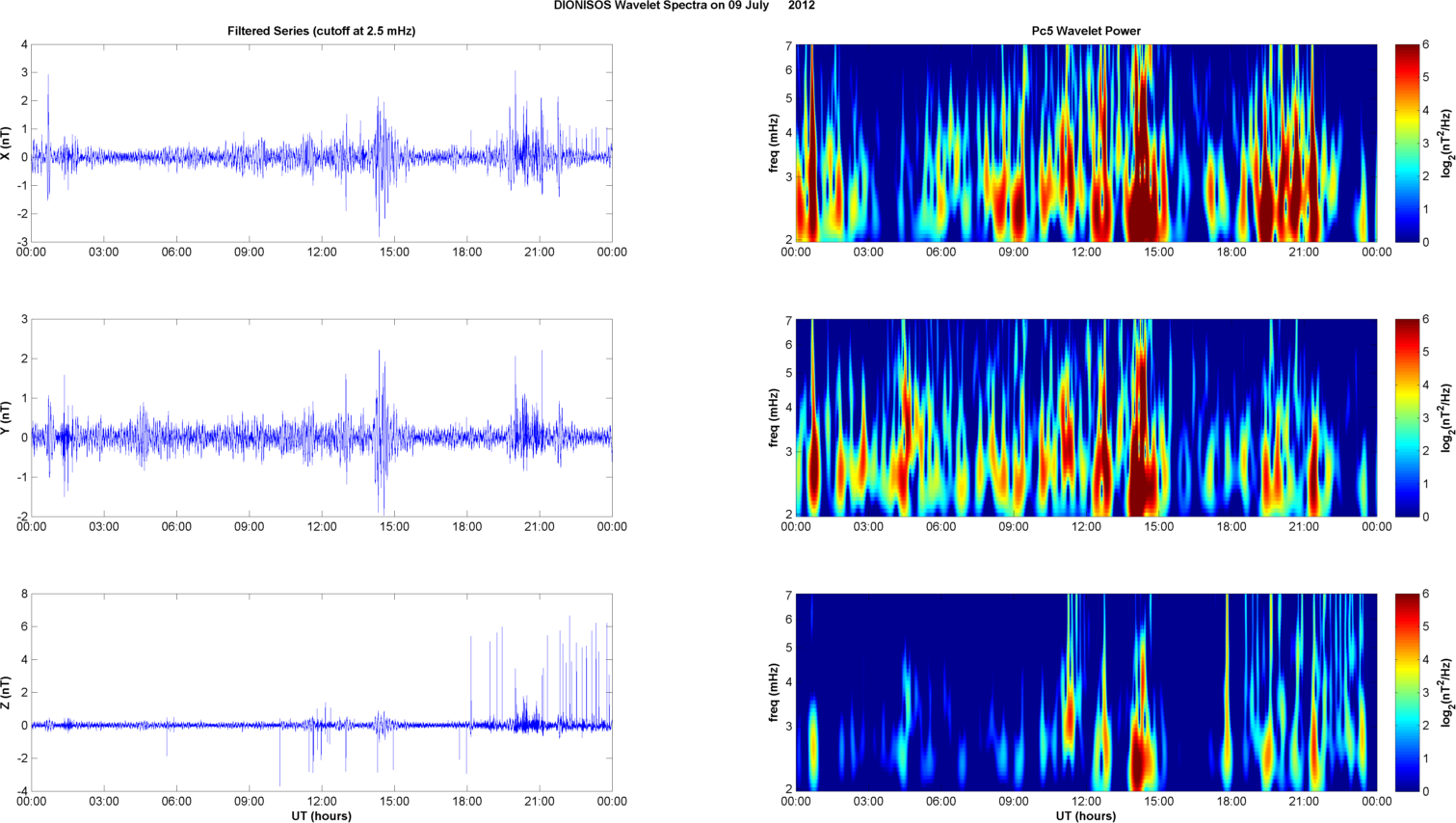1456x823 pixels.
Task: Click the DIONISOS Wavelet Spectra figure title
Action: [x=684, y=6]
